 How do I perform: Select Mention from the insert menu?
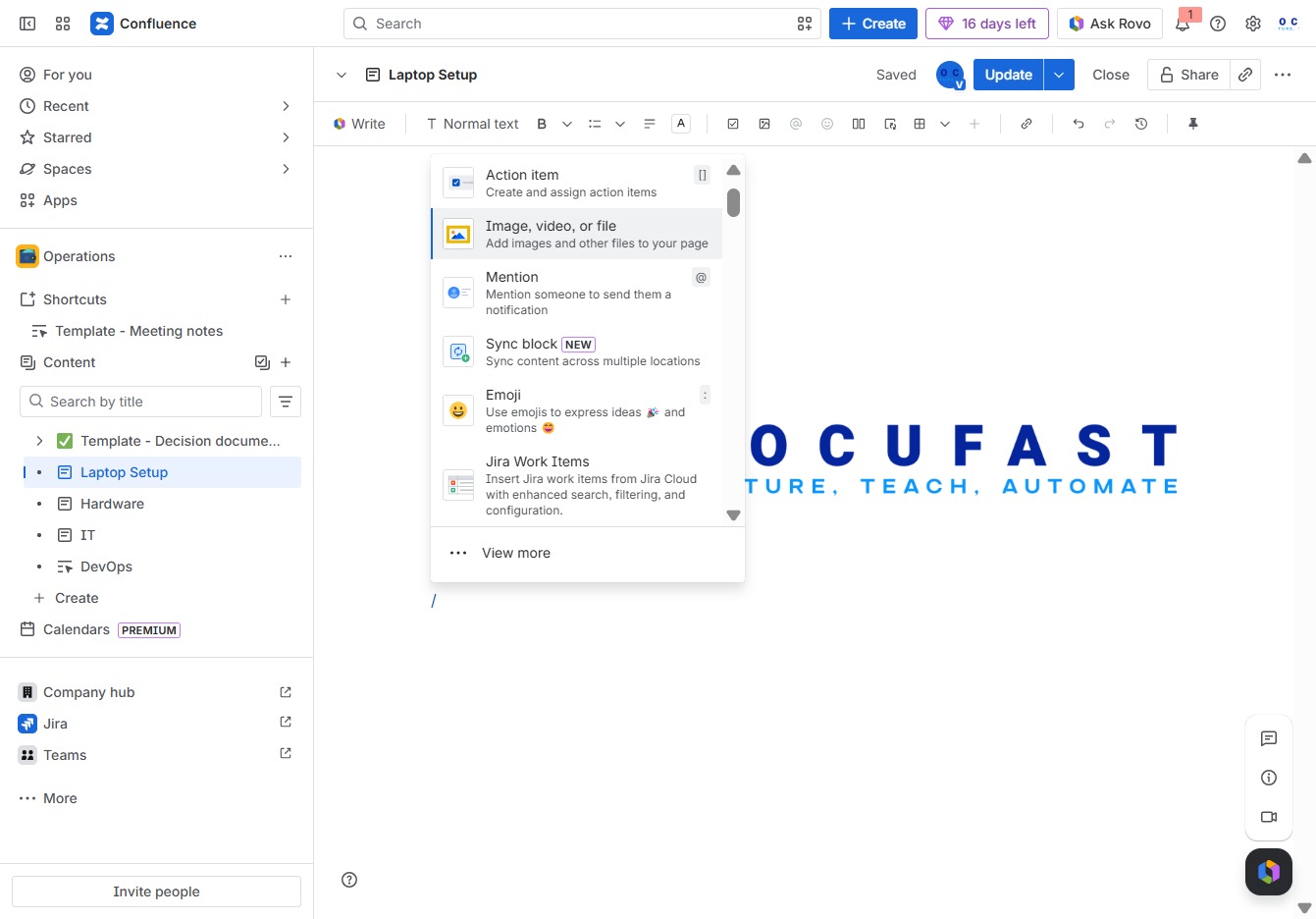(577, 293)
